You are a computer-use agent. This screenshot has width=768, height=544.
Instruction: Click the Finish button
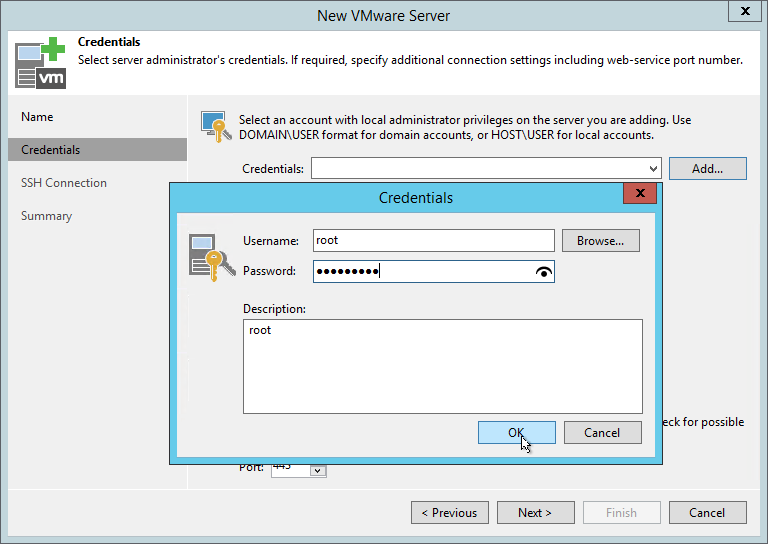622,513
